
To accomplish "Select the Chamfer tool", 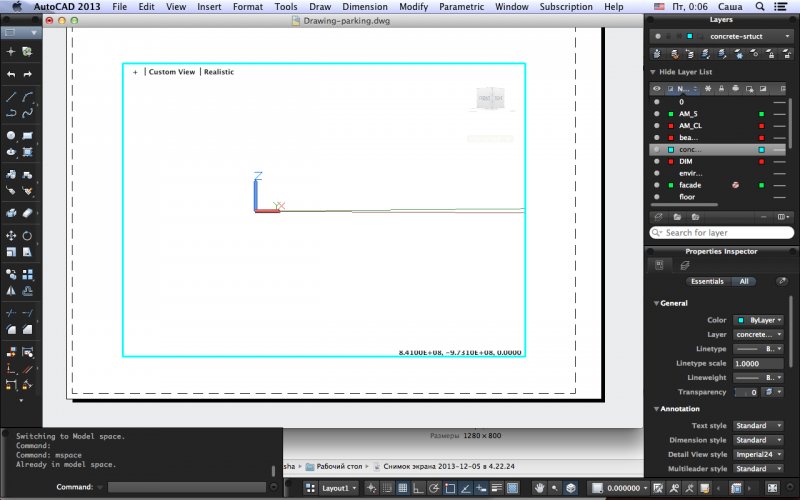I will [x=28, y=330].
